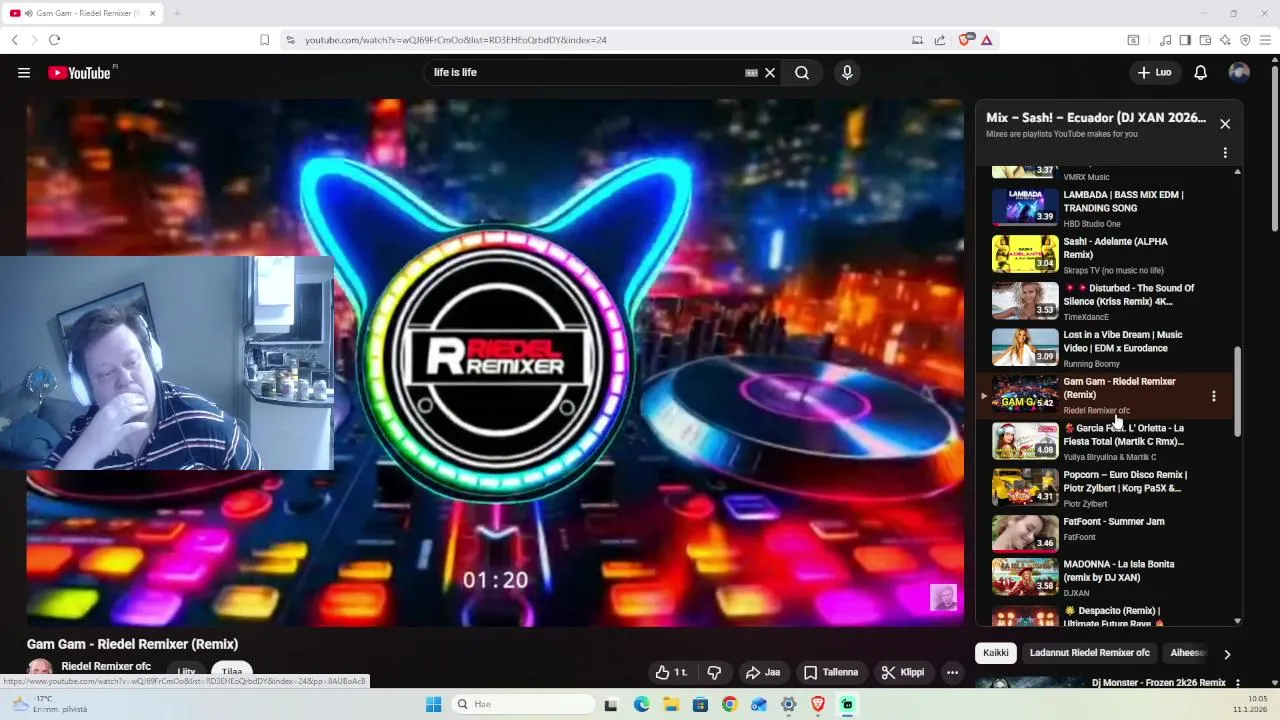1280x720 pixels.
Task: Go back in browser history
Action: coord(14,40)
